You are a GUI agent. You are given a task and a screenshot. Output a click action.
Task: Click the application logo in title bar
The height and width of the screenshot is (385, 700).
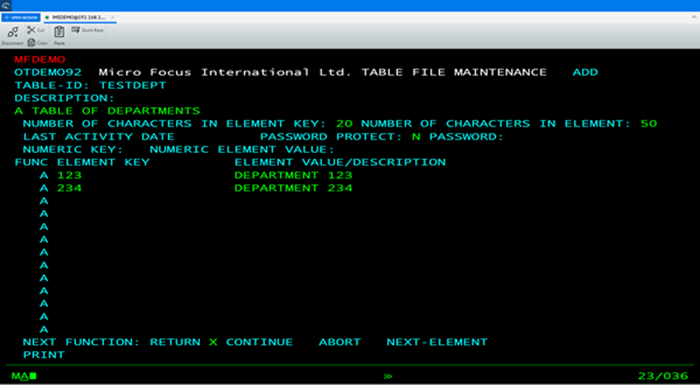click(x=6, y=5)
